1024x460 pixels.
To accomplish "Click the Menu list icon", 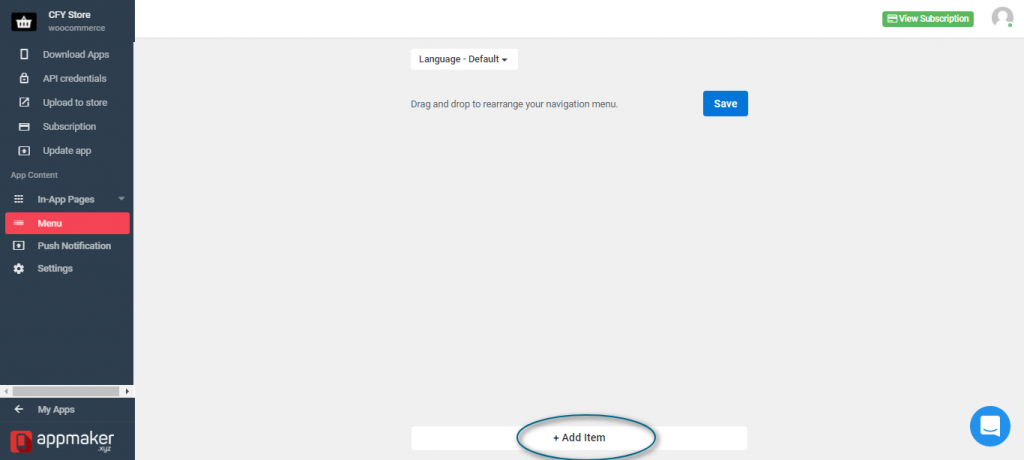I will point(19,223).
